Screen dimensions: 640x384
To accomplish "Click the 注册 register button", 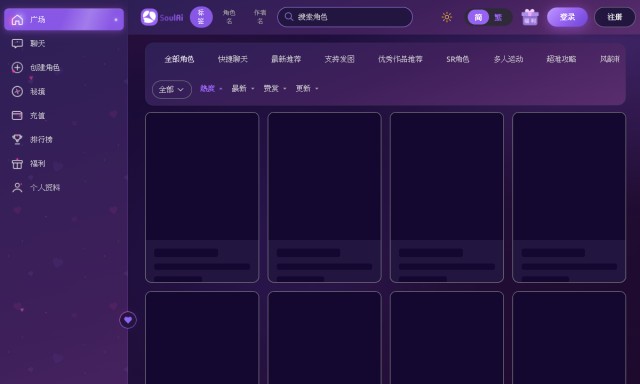I will point(615,17).
